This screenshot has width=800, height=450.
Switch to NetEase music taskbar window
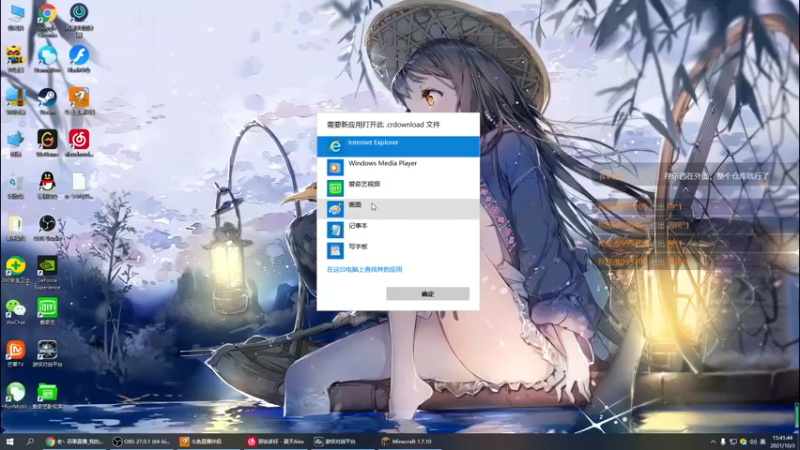pyautogui.click(x=276, y=441)
